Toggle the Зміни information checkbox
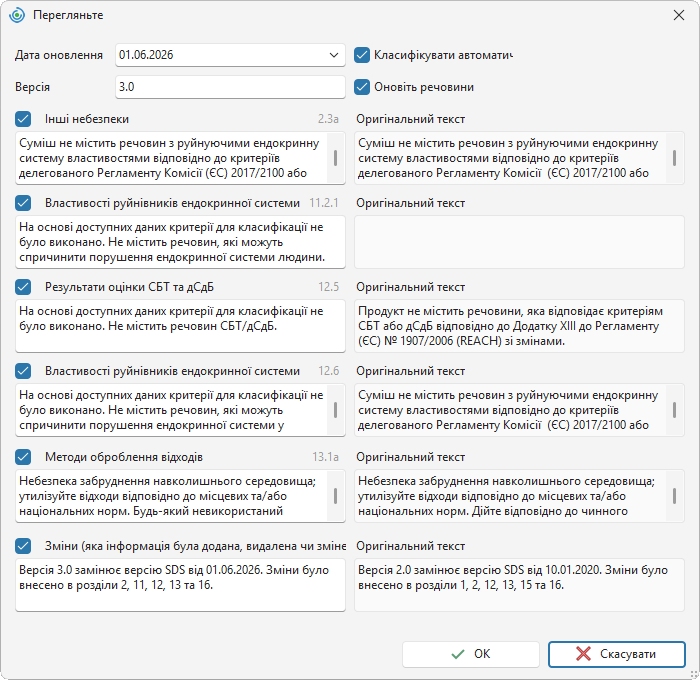This screenshot has width=700, height=680. click(x=23, y=546)
